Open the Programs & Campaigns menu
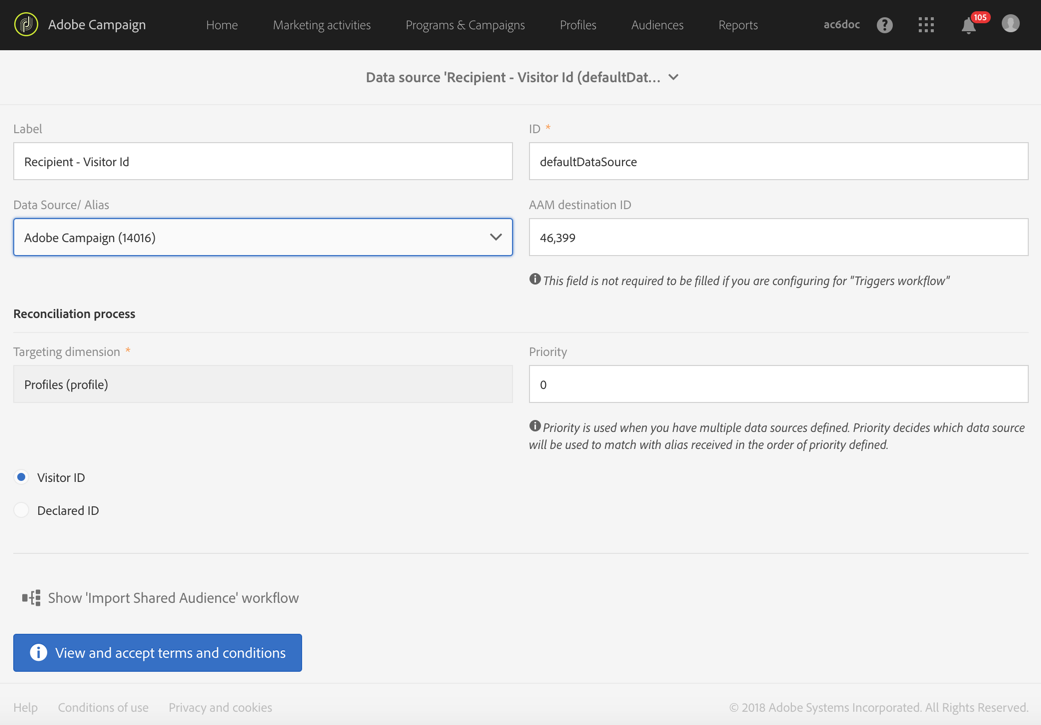 click(x=465, y=25)
